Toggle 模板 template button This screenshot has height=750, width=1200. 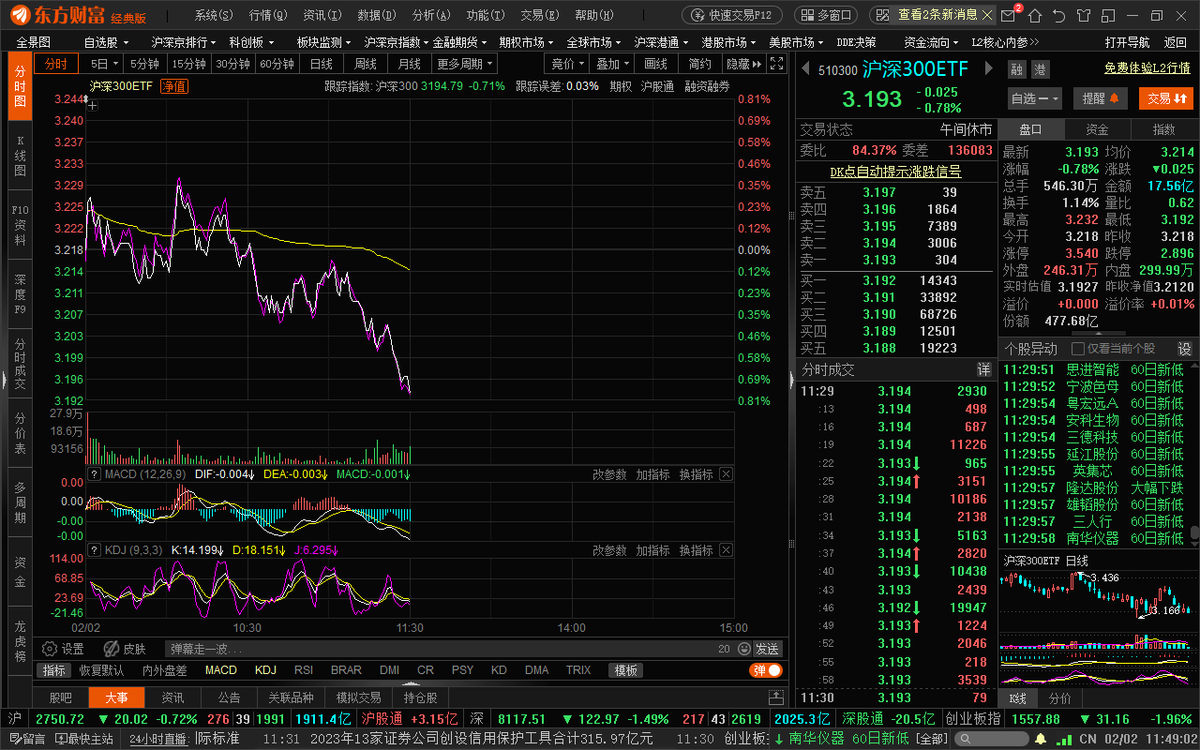tap(627, 670)
